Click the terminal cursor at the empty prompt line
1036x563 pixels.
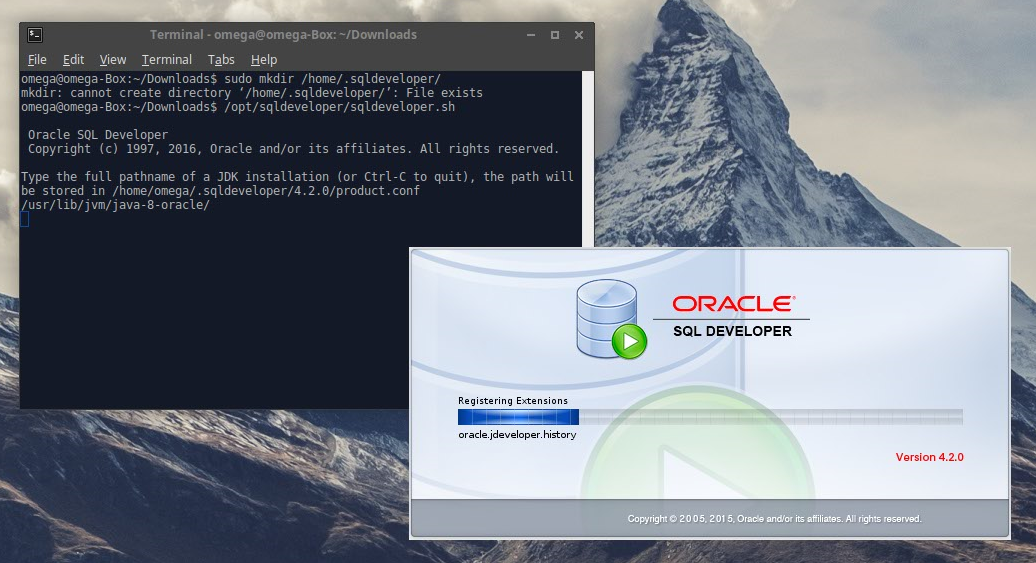pyautogui.click(x=25, y=219)
